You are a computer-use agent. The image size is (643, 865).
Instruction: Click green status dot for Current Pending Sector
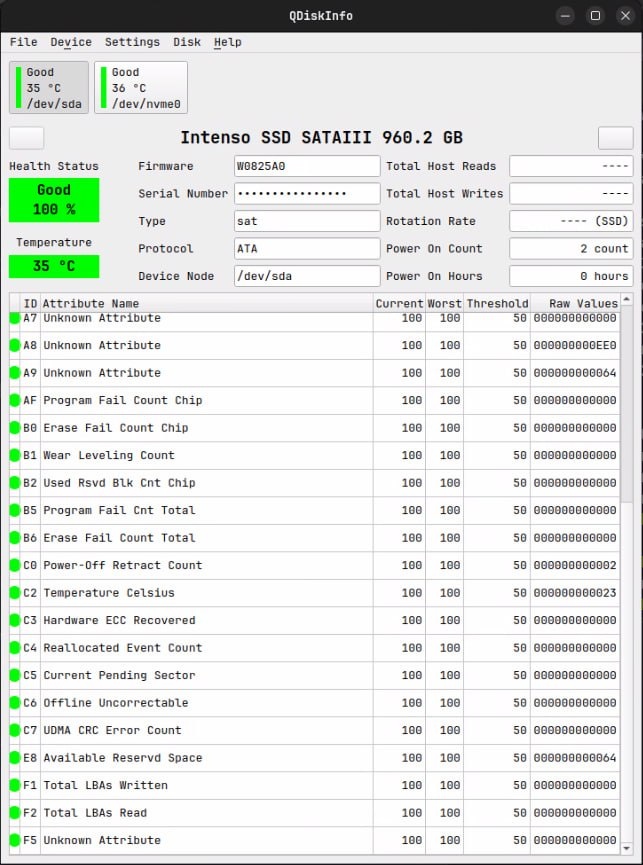(x=15, y=675)
